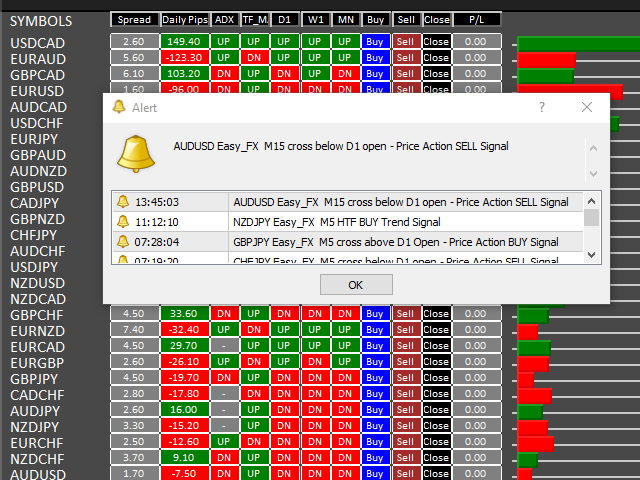Click the green strength bar for GBPCAD

[x=545, y=76]
